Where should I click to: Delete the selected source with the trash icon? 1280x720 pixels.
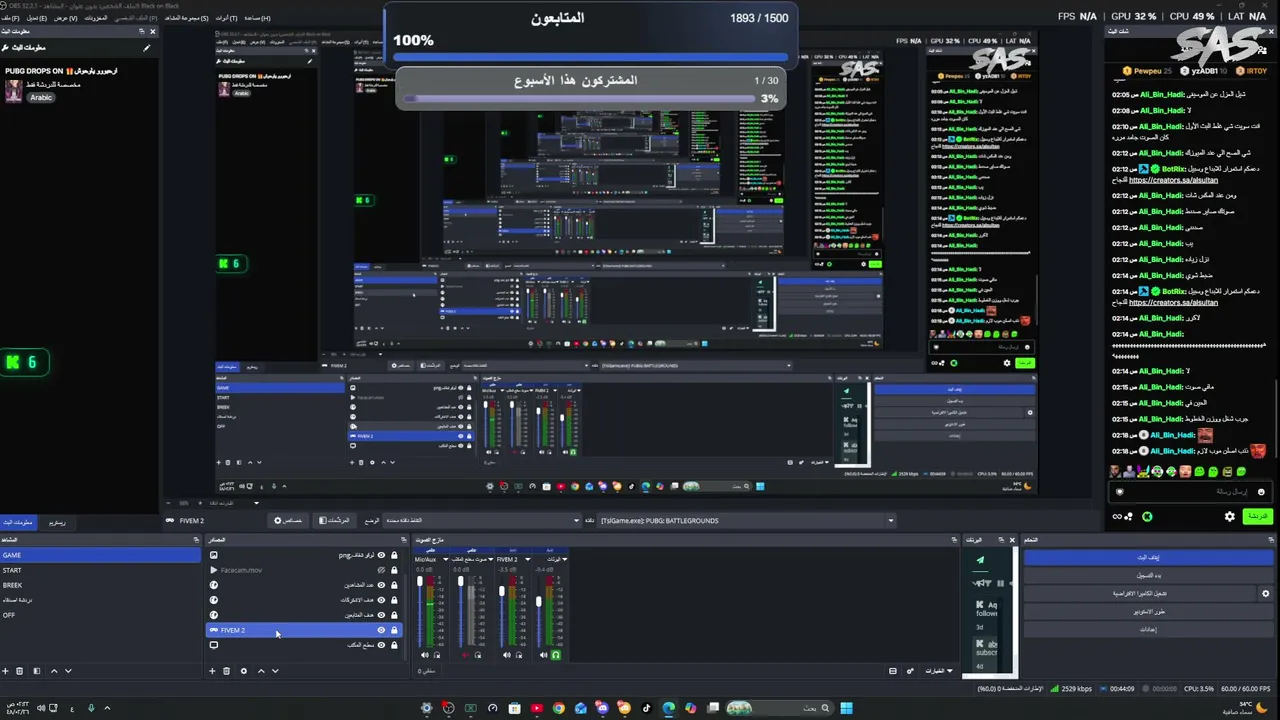(227, 671)
